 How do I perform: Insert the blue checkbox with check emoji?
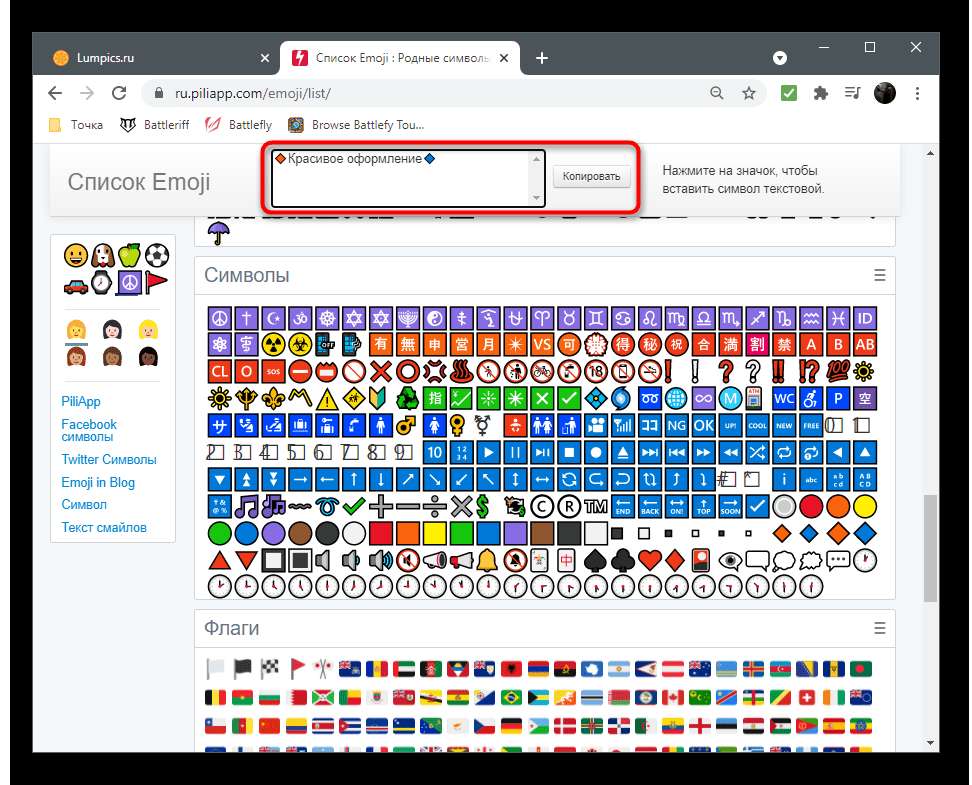(758, 506)
